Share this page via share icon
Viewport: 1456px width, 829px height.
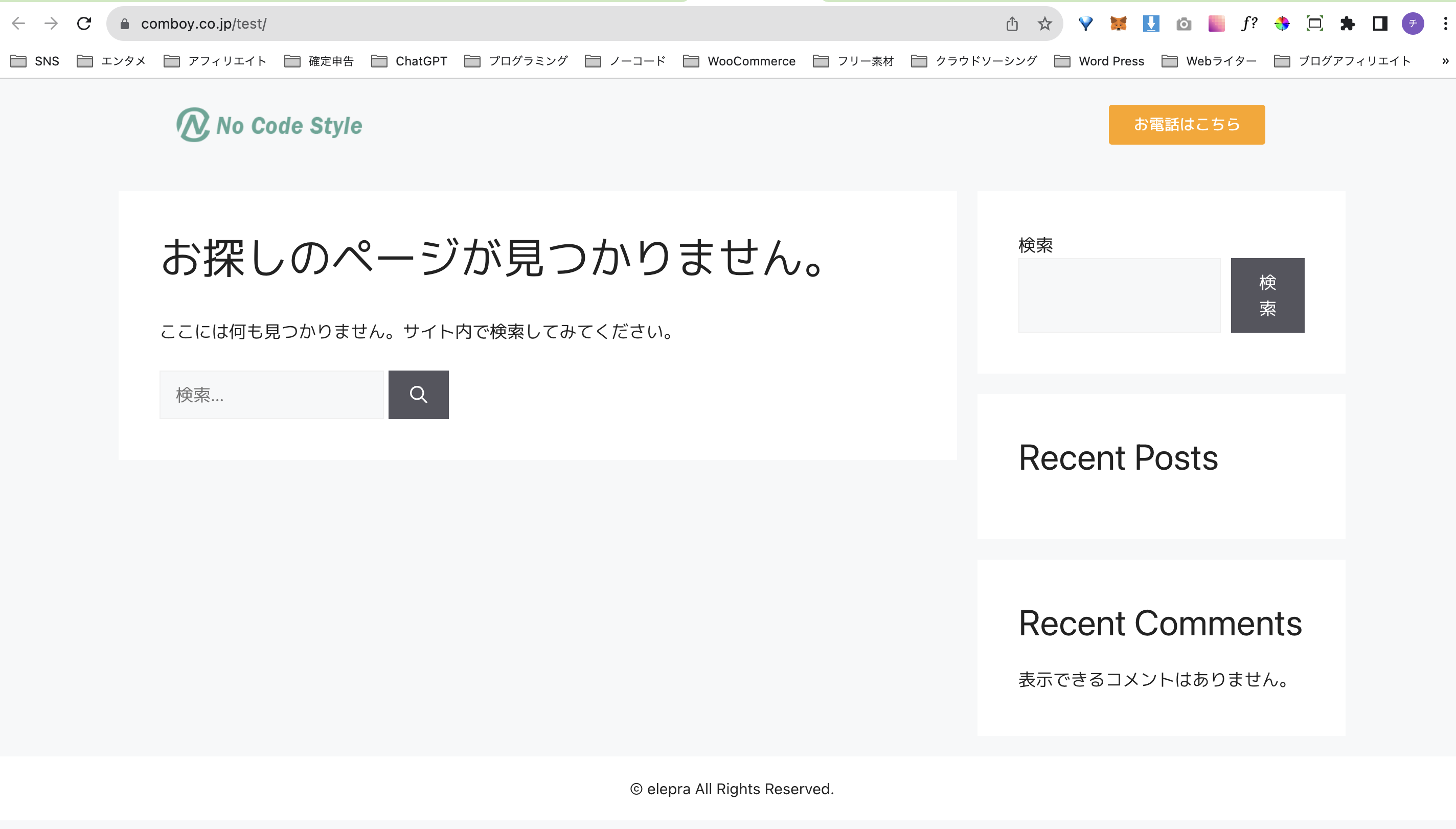click(1012, 24)
